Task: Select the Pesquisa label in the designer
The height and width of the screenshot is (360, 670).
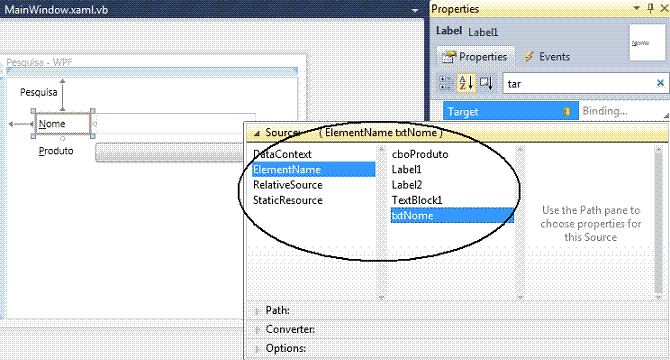Action: coord(38,92)
